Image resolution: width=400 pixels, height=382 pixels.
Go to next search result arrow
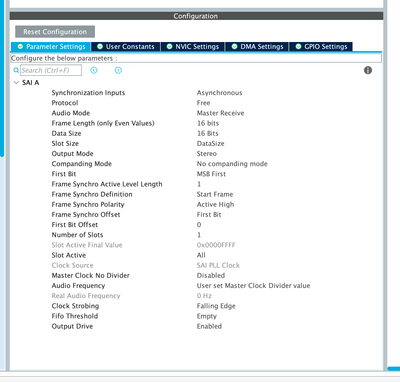click(118, 70)
